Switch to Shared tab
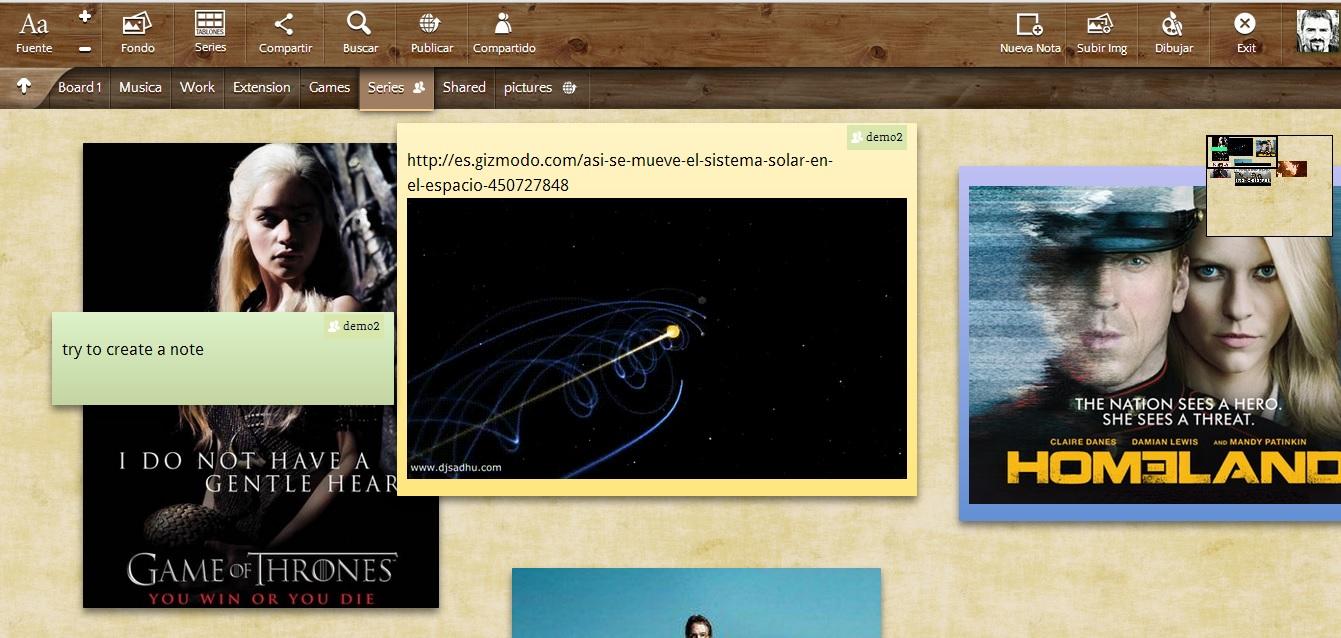1341x638 pixels. (464, 88)
